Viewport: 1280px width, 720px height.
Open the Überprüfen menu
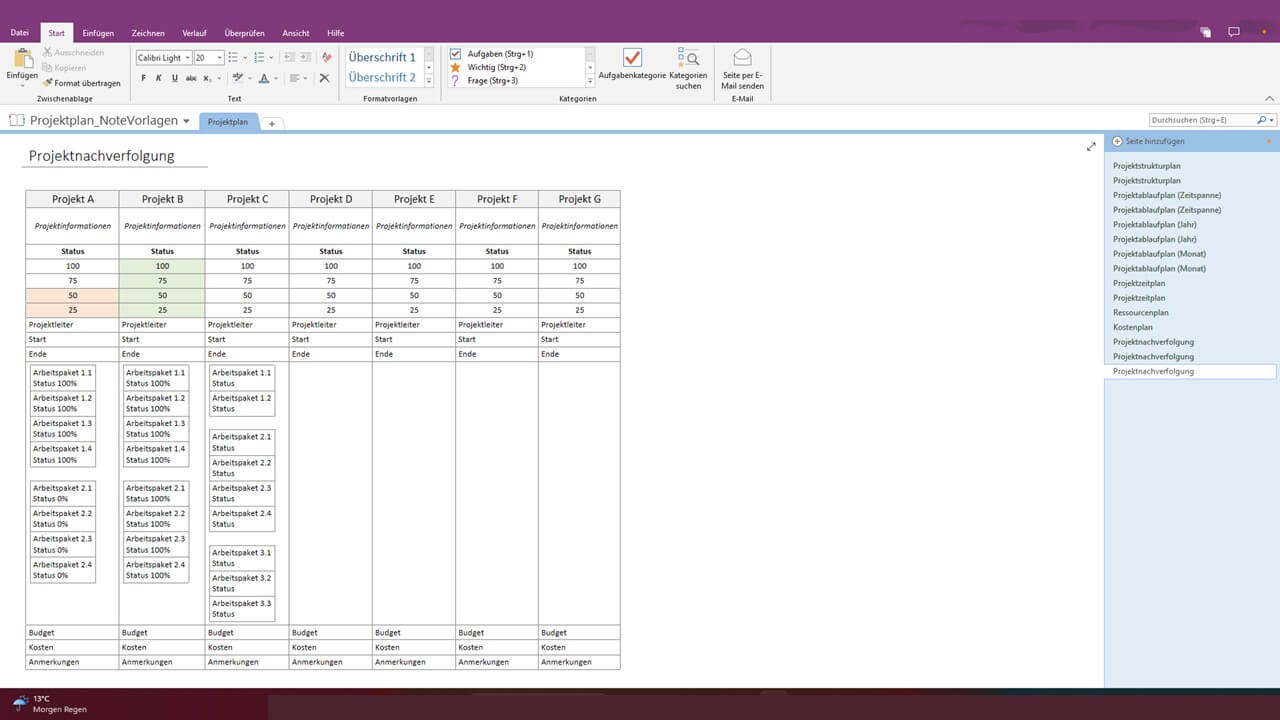click(x=244, y=31)
